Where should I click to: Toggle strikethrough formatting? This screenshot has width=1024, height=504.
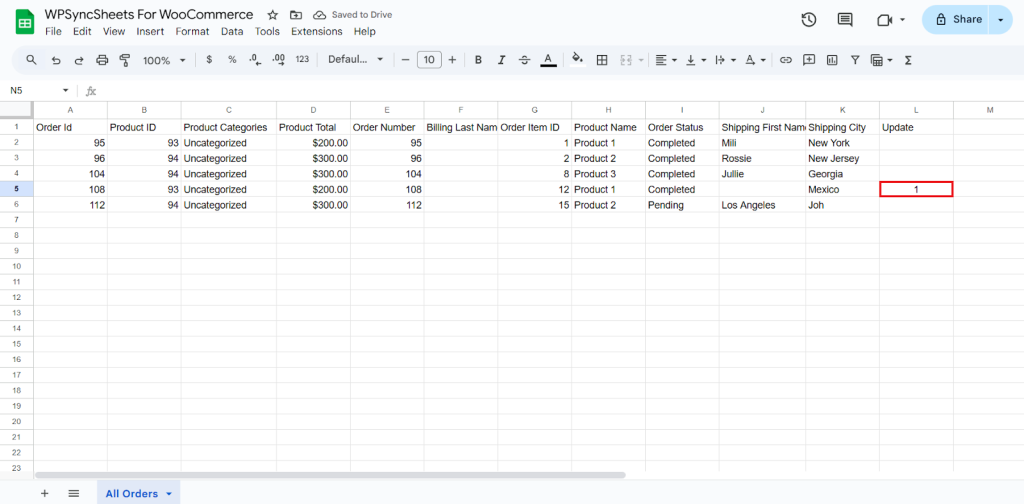tap(524, 60)
